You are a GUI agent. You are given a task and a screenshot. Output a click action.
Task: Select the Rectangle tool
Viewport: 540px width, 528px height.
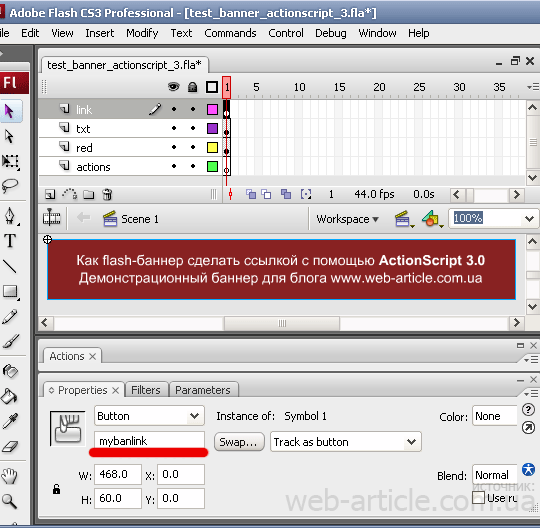pyautogui.click(x=11, y=292)
